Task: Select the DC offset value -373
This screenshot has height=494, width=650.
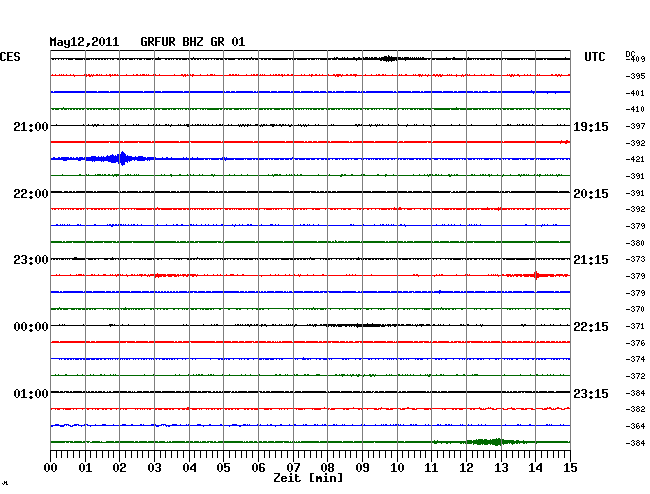Action: pyautogui.click(x=635, y=259)
